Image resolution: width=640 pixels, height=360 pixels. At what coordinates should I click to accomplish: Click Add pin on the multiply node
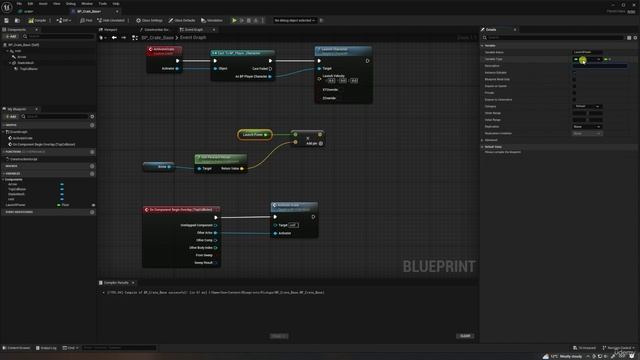(315, 144)
